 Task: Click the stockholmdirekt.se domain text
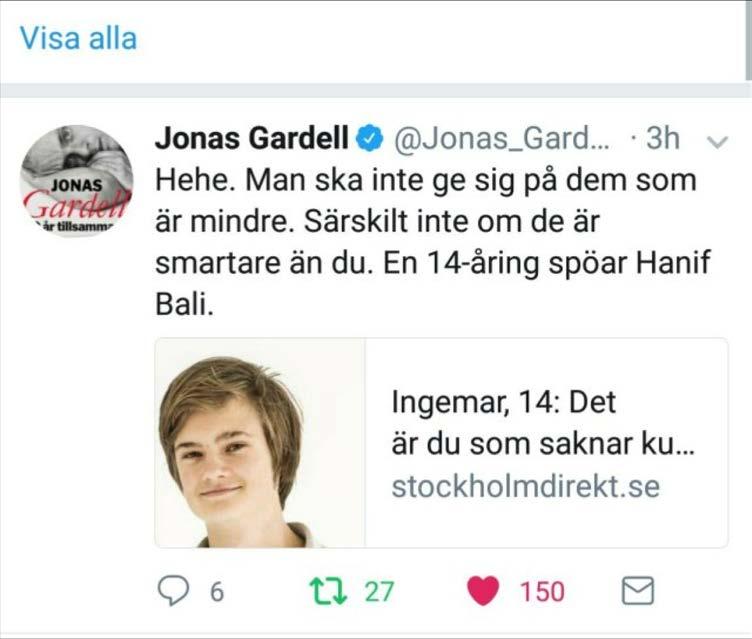(526, 486)
